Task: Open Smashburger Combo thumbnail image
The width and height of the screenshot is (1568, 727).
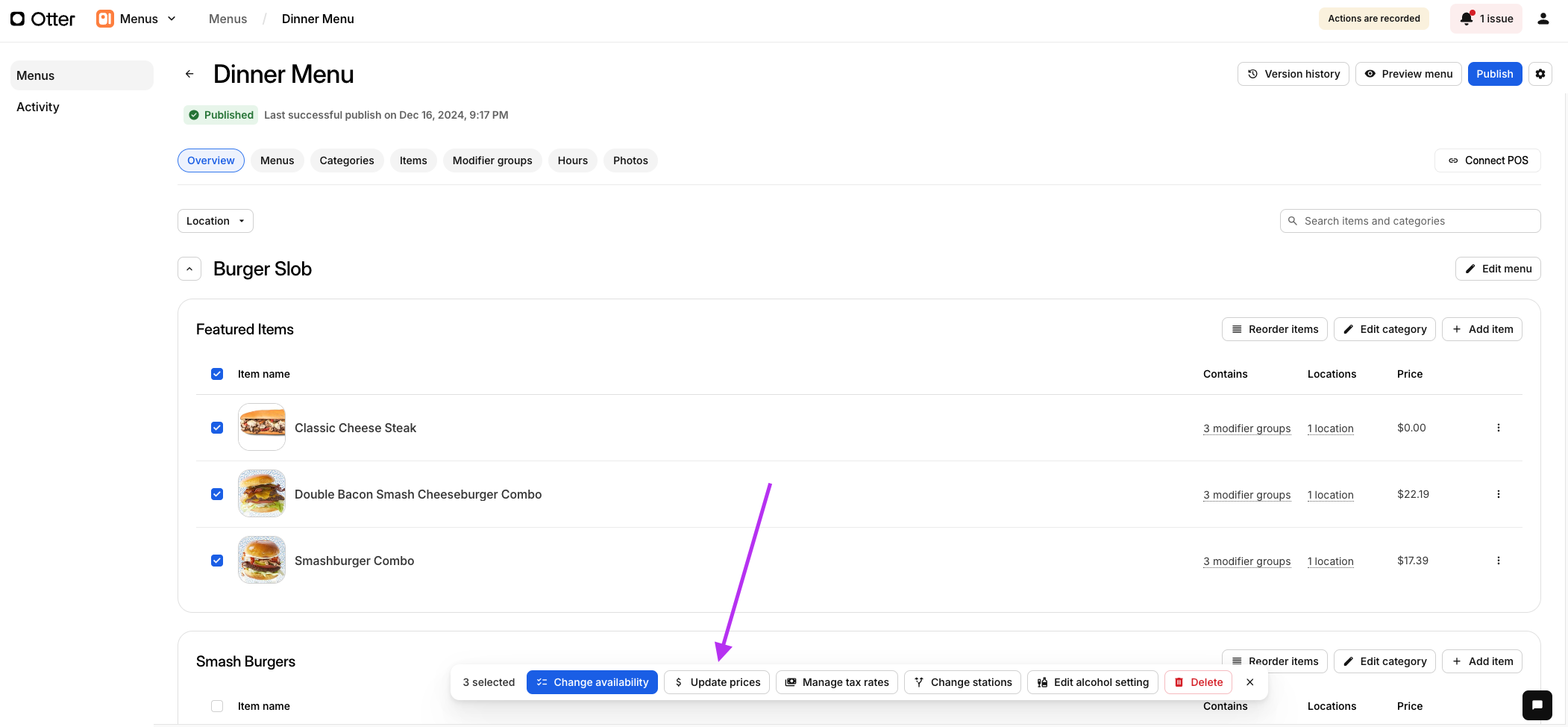Action: (x=262, y=560)
